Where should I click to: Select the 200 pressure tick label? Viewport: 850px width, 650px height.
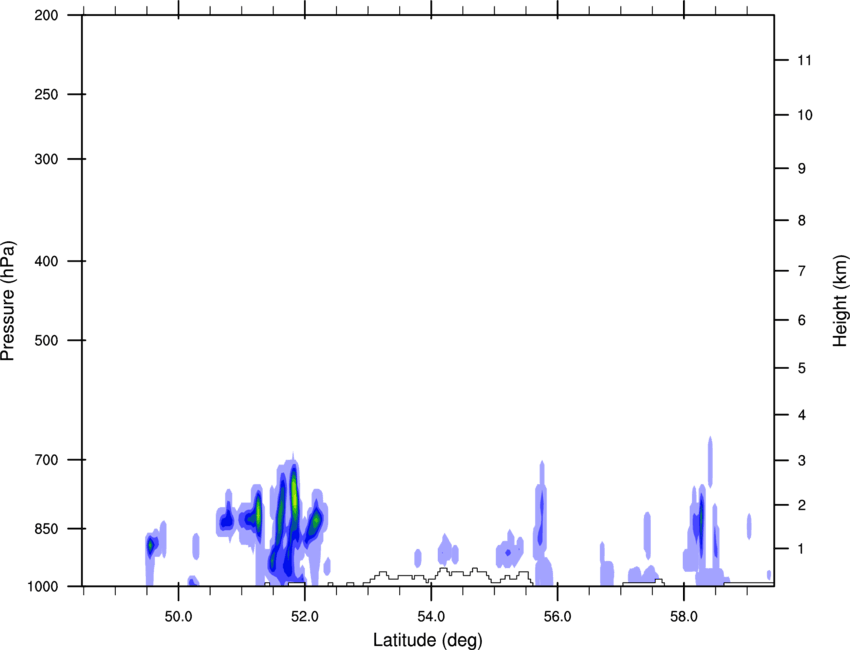pos(46,15)
